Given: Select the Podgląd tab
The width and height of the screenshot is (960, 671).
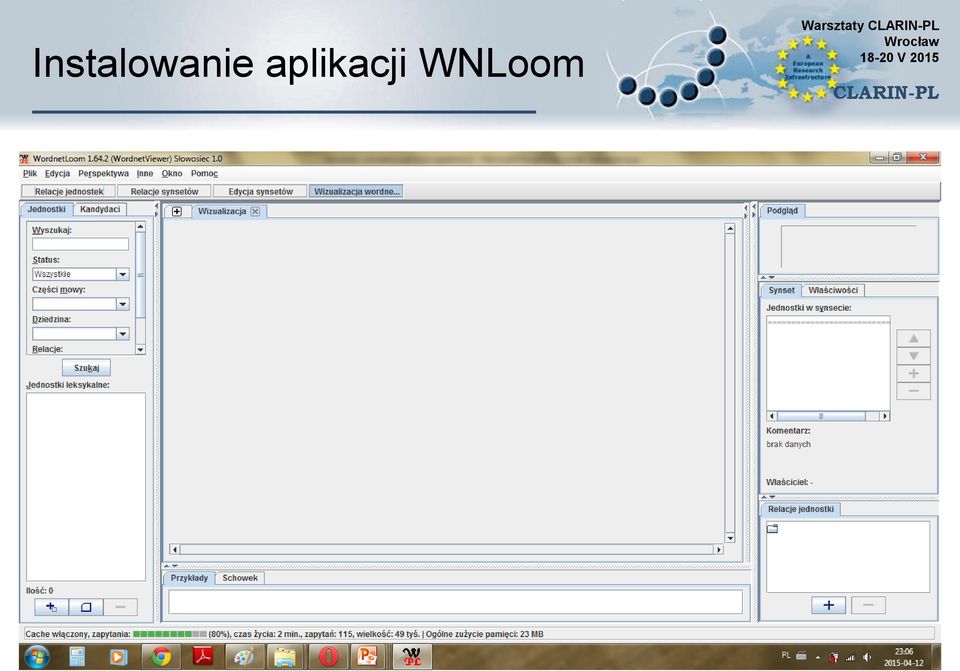Looking at the screenshot, I should click(782, 211).
